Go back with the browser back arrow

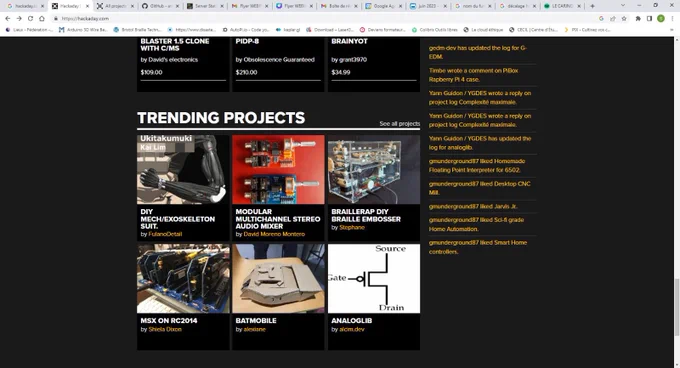(8, 19)
